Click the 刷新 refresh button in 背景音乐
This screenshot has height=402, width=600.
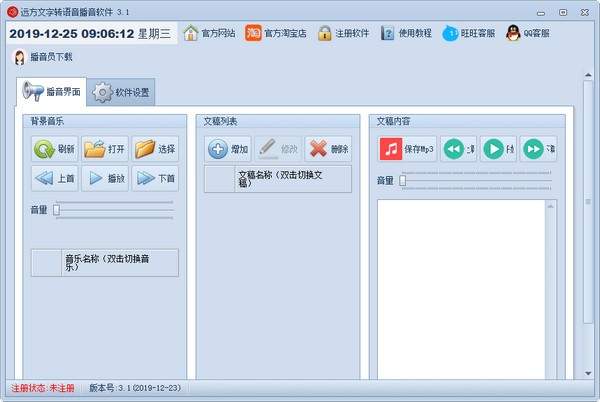[x=54, y=150]
